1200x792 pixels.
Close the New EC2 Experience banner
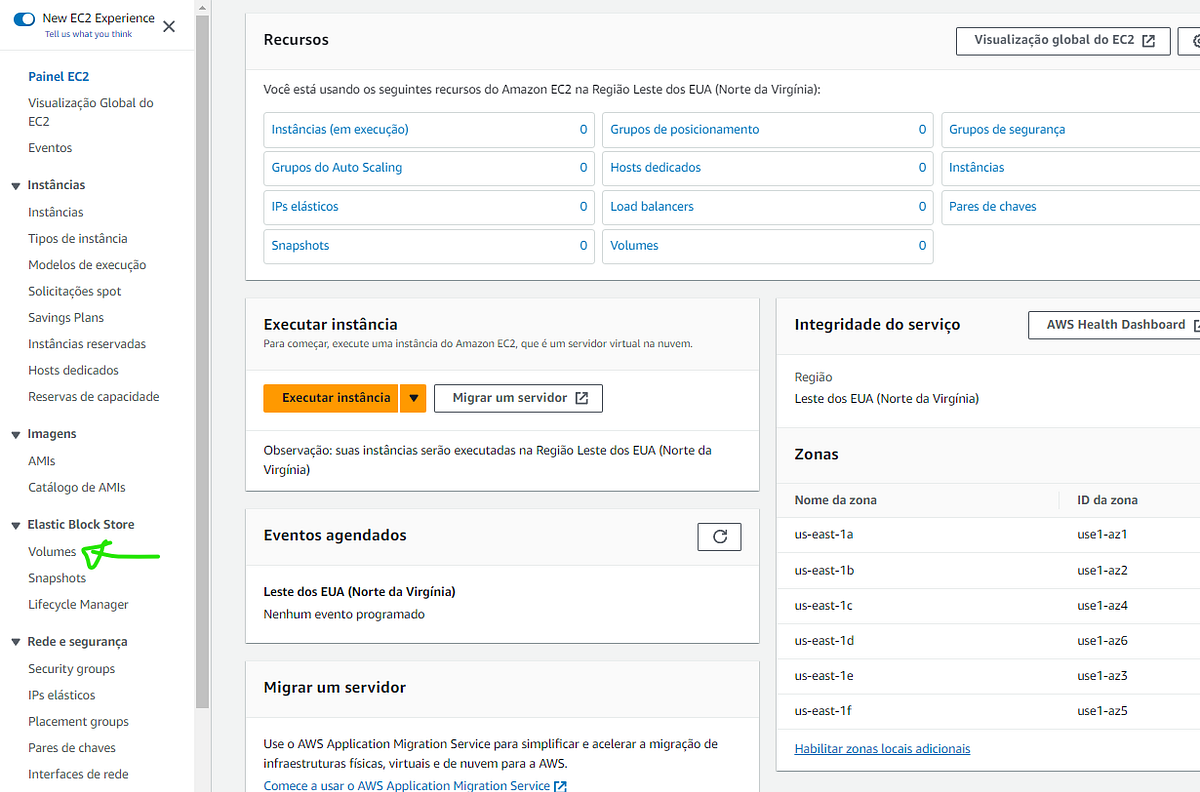[x=169, y=26]
